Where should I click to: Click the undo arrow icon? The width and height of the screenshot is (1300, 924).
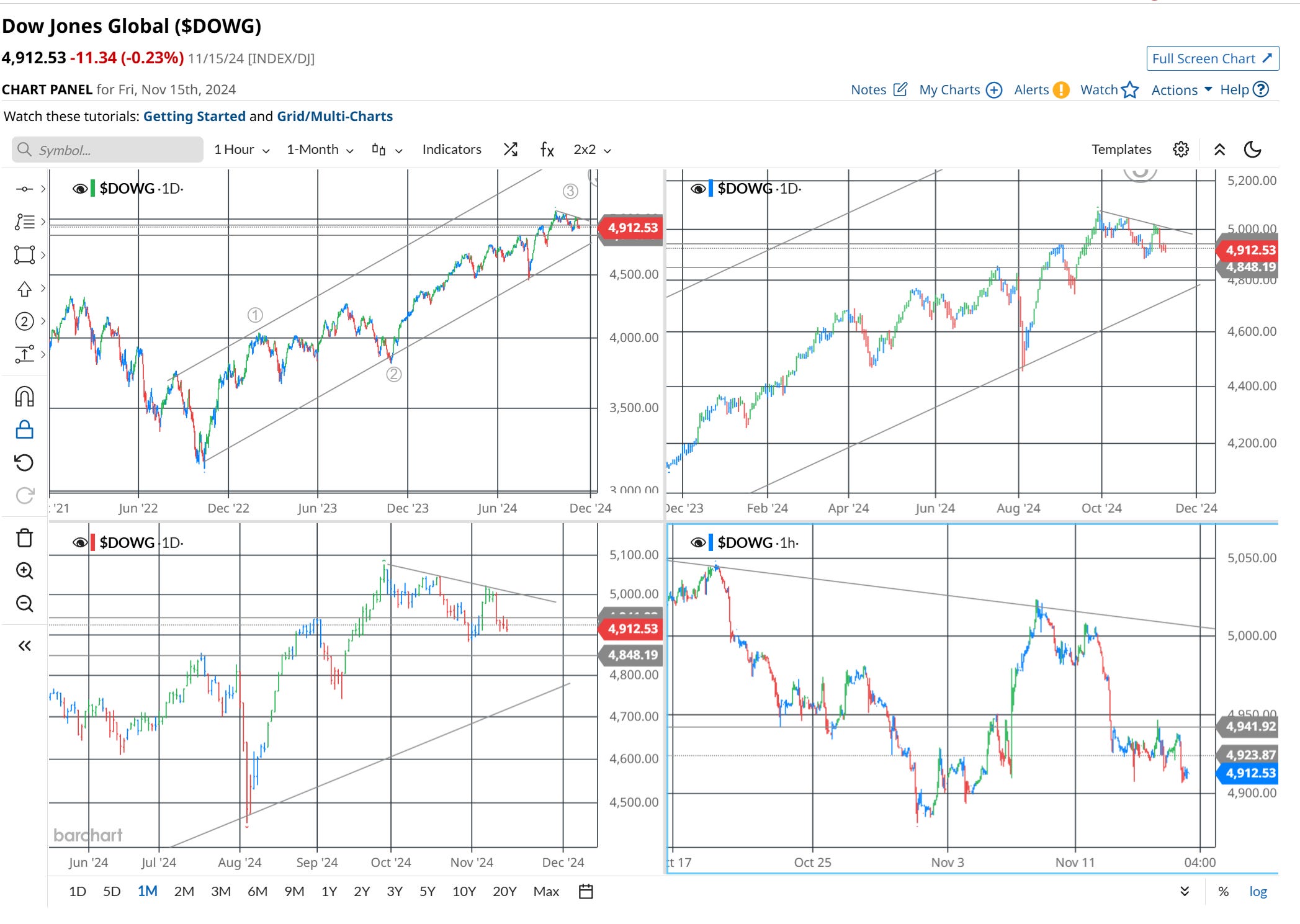[24, 462]
